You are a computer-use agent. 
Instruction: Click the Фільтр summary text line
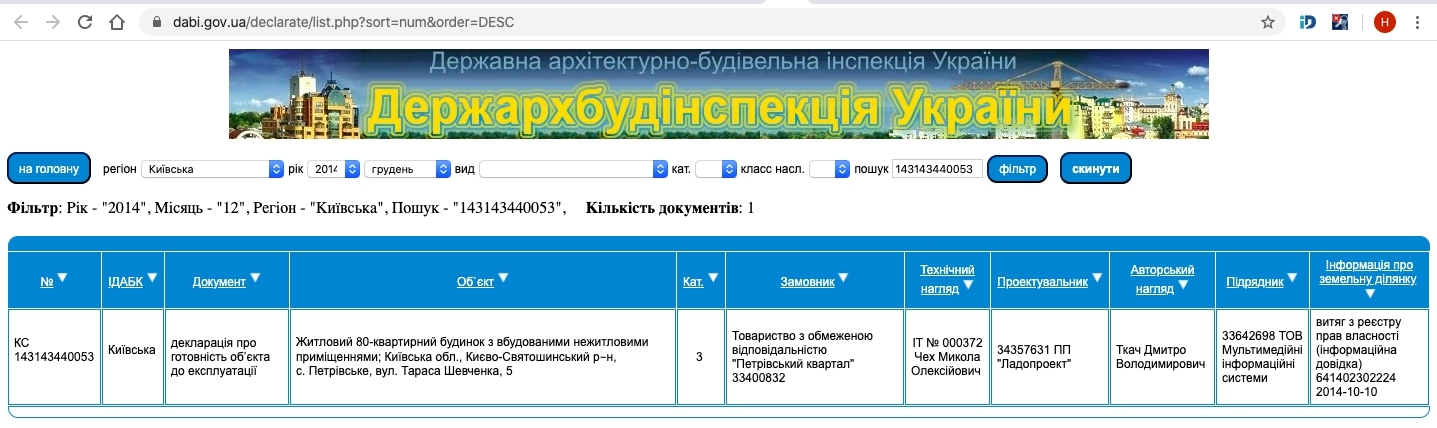pyautogui.click(x=287, y=209)
